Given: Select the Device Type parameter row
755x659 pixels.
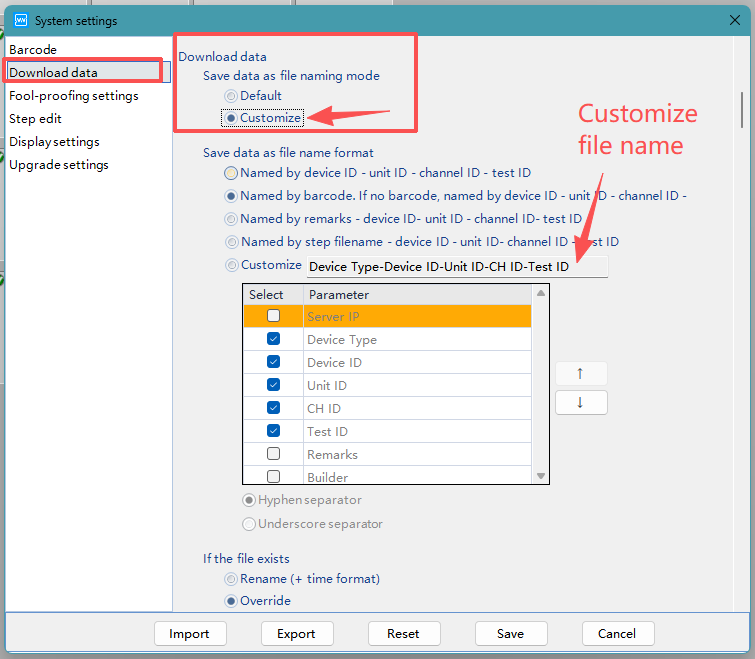Looking at the screenshot, I should click(x=387, y=339).
